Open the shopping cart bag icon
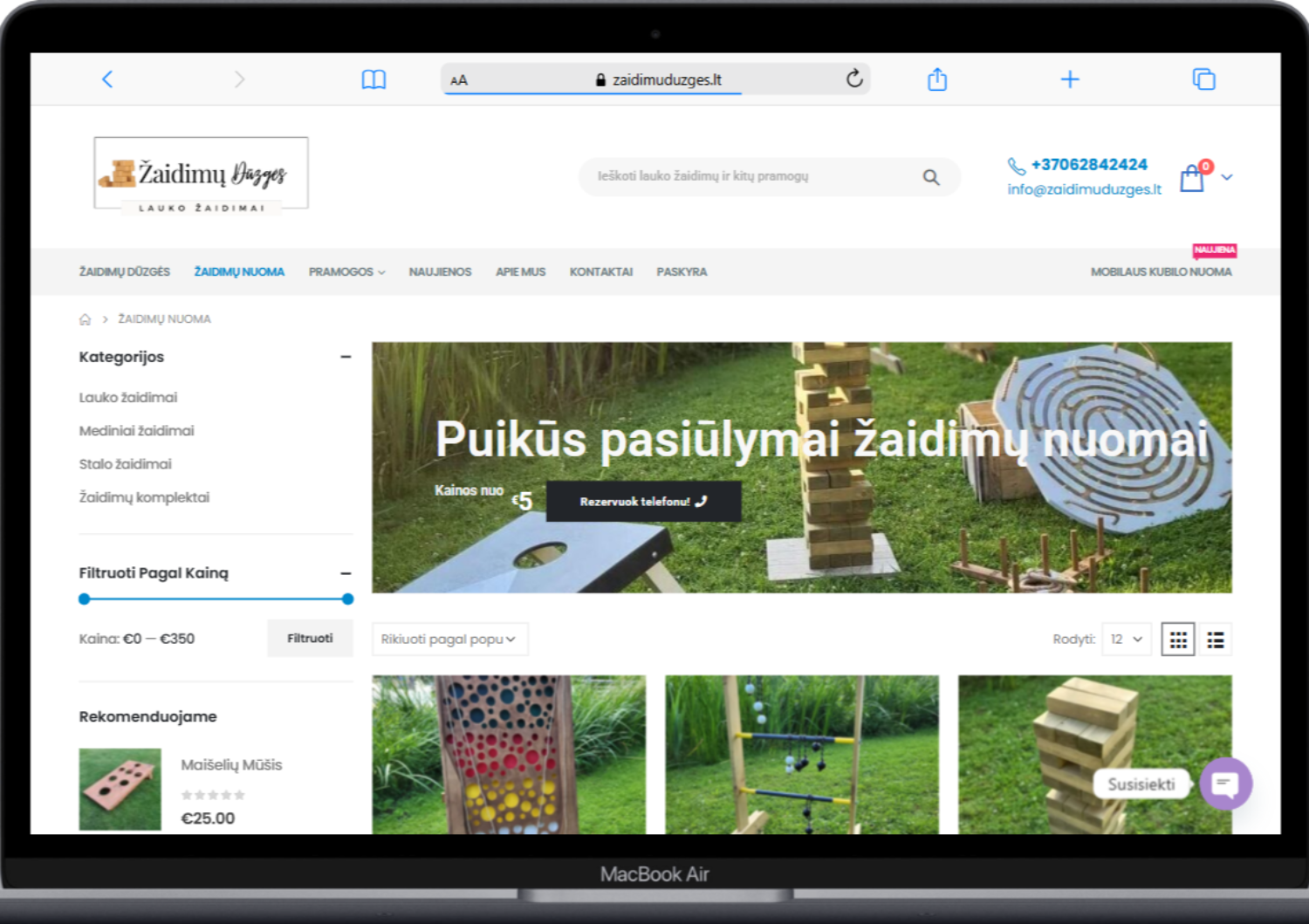 (1192, 178)
